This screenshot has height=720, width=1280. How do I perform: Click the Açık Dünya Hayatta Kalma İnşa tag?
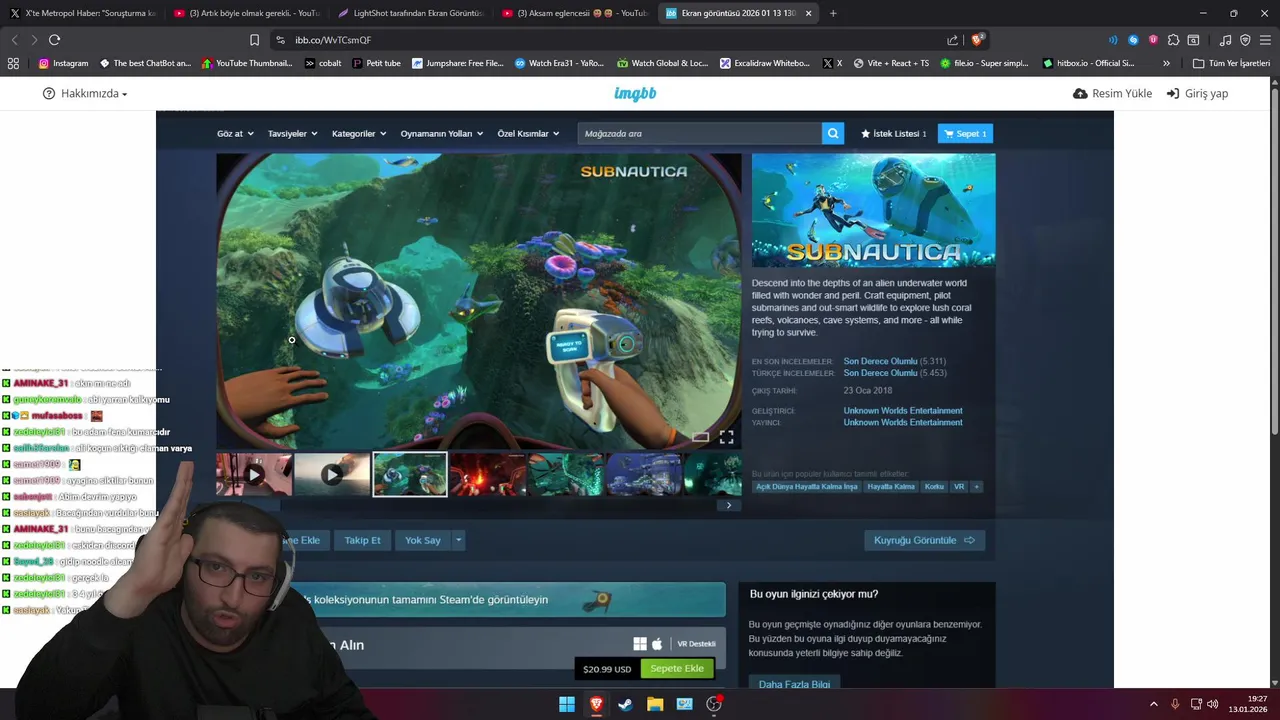807,487
